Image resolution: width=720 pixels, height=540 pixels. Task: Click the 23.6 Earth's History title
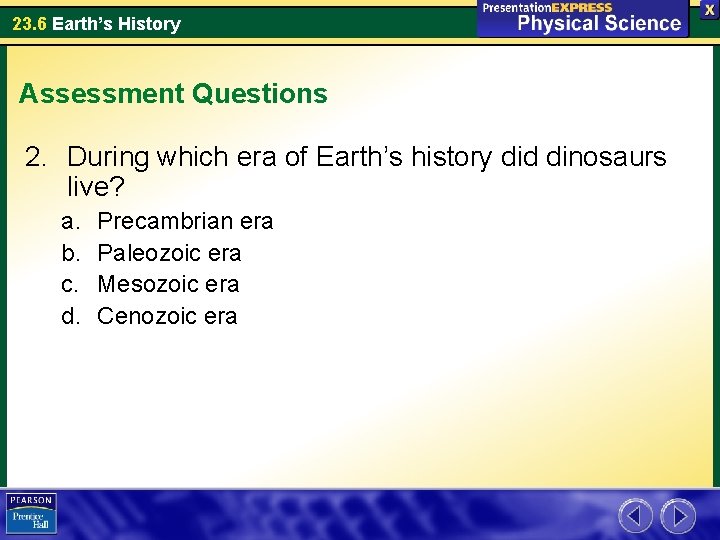[96, 23]
